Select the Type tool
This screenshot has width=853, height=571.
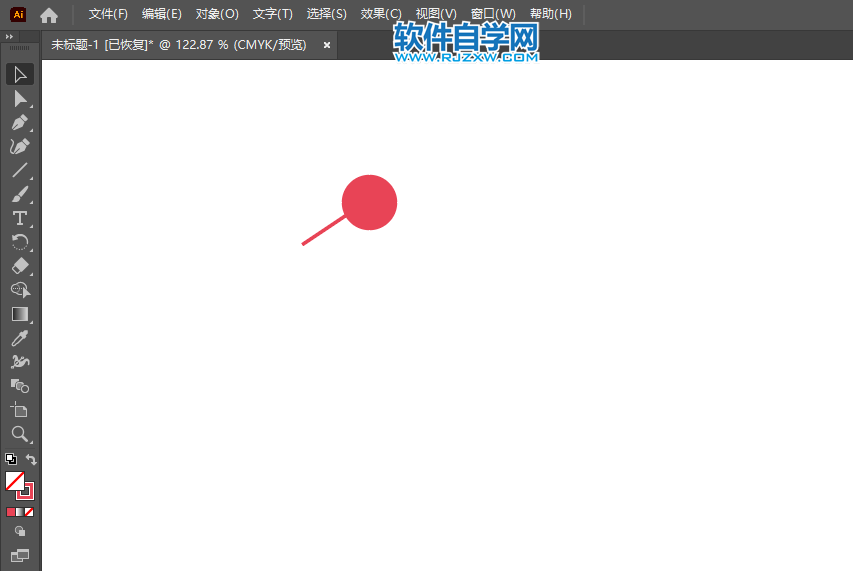pyautogui.click(x=20, y=219)
